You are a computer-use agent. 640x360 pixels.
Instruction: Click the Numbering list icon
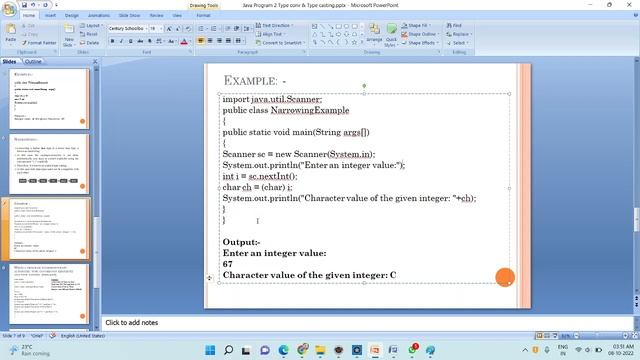[x=214, y=29]
